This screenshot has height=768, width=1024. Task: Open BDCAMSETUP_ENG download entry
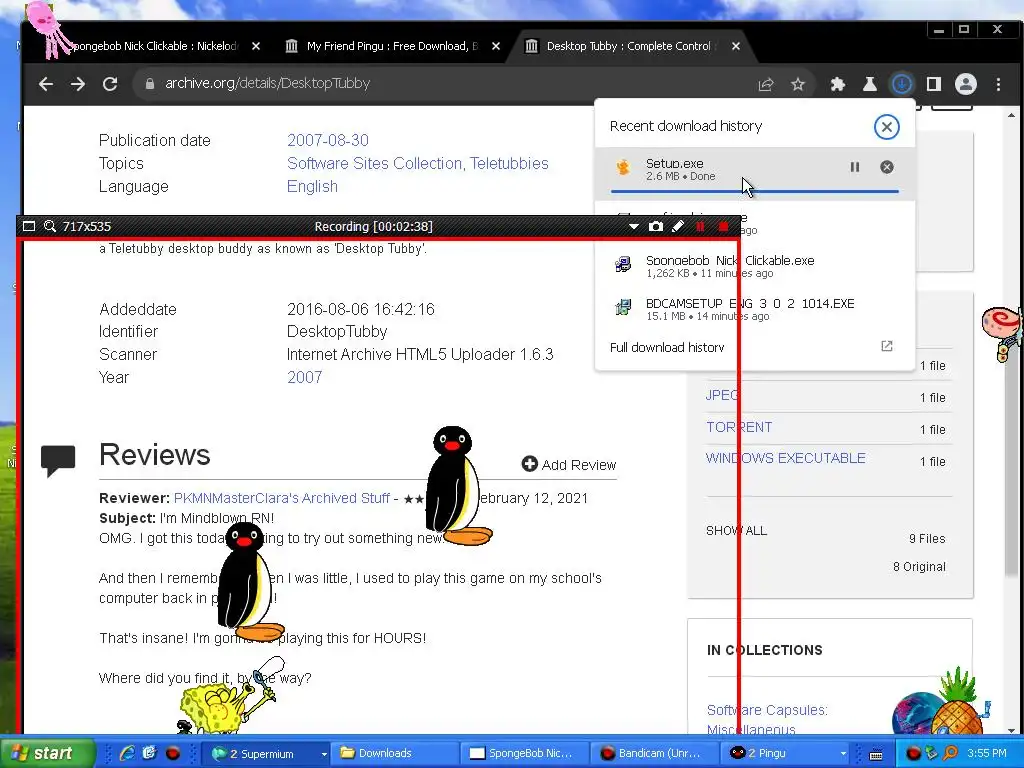[x=754, y=309]
